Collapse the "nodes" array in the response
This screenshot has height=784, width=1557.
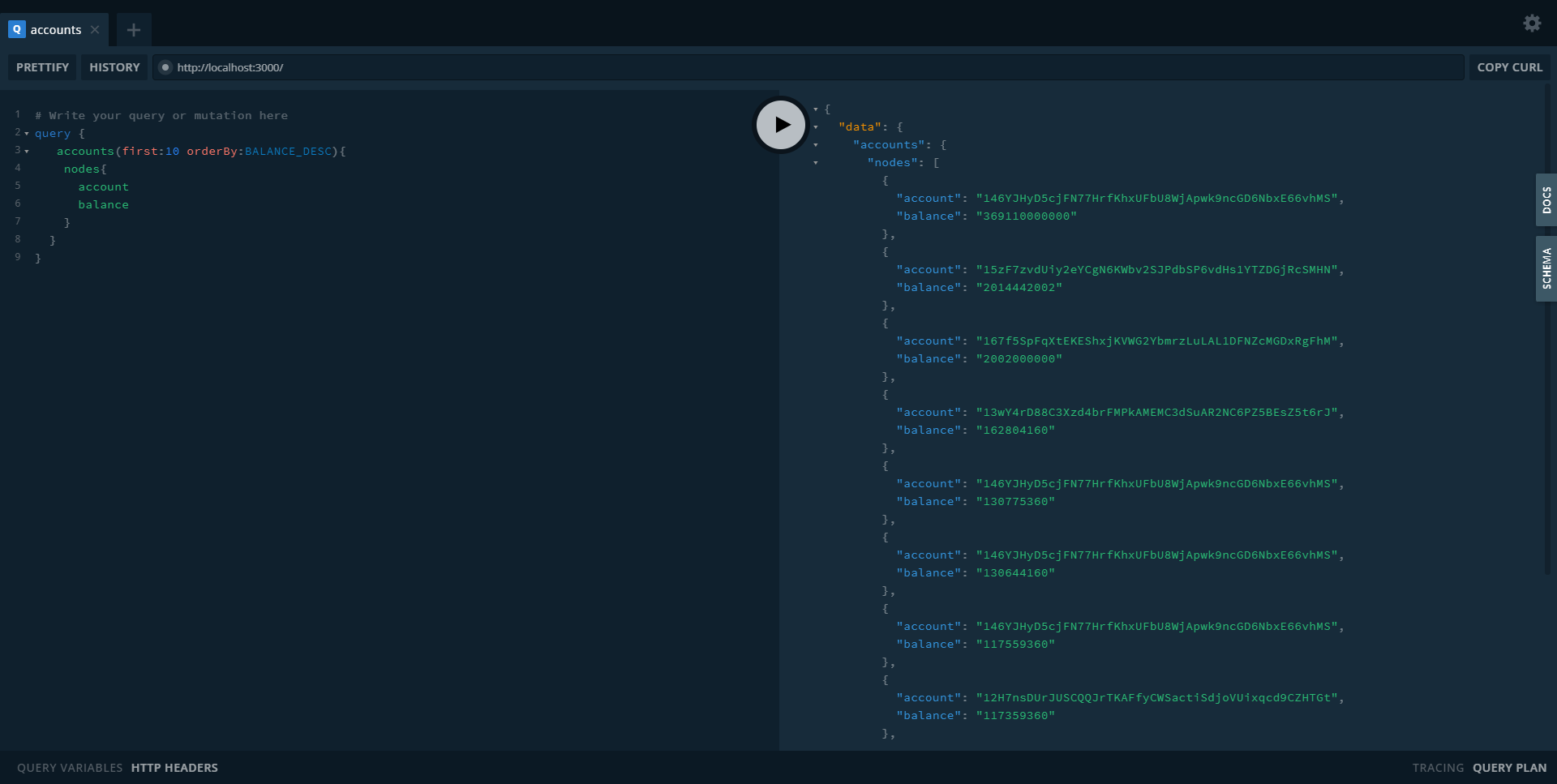815,163
